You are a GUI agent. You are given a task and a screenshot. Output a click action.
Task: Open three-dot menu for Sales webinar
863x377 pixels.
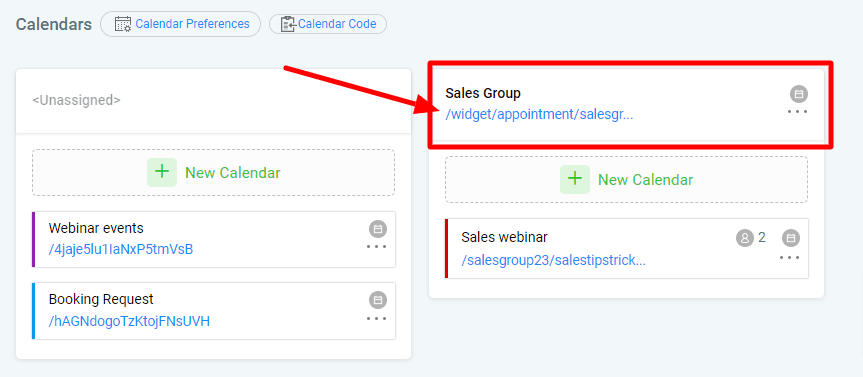(x=789, y=257)
